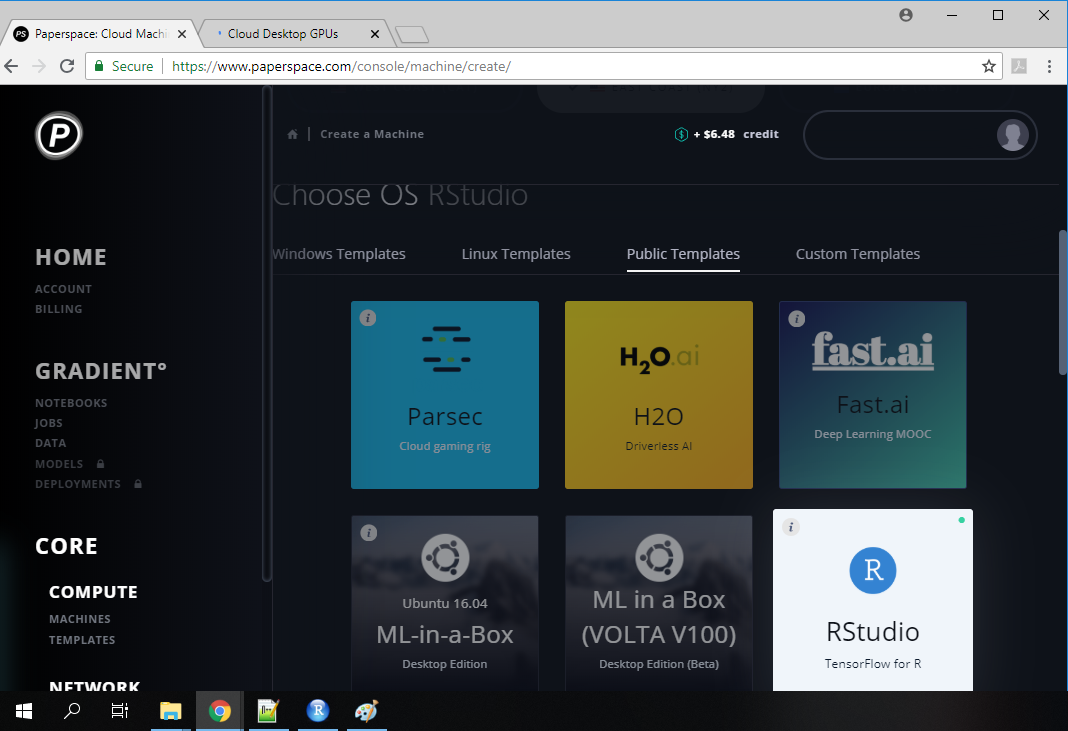Choose the H2O Driverless AI template
This screenshot has height=731, width=1068.
pos(659,395)
